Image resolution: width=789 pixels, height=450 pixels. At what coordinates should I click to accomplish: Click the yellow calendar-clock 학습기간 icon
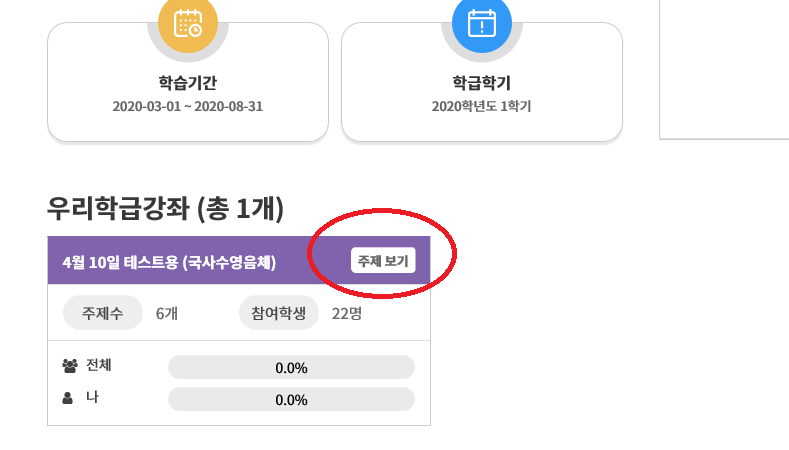[188, 23]
